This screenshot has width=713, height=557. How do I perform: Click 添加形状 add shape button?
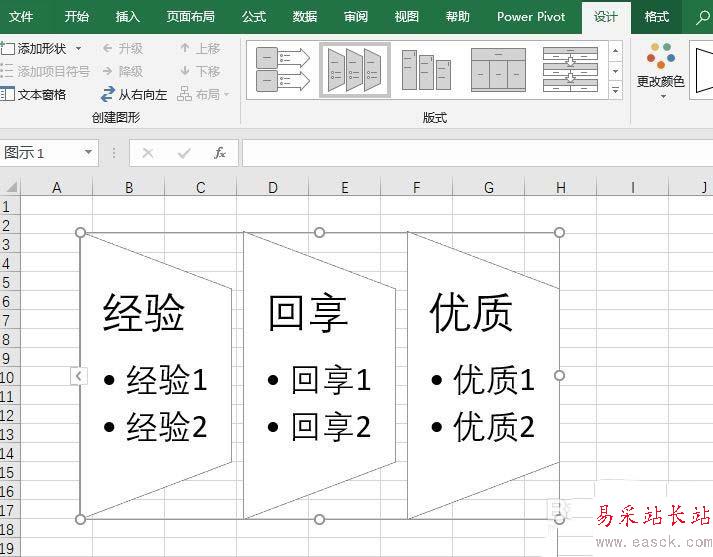(34, 48)
